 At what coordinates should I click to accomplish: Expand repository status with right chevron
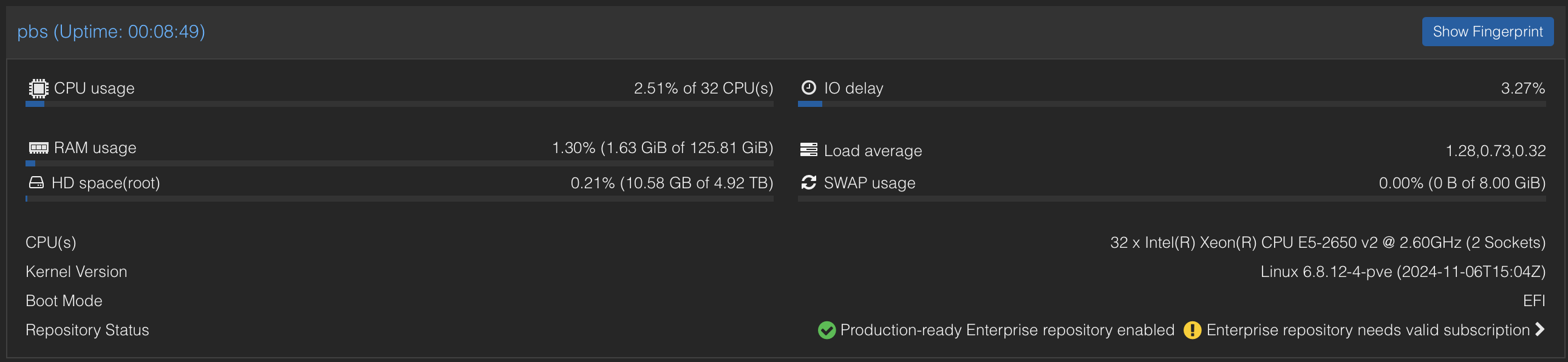[x=1540, y=329]
